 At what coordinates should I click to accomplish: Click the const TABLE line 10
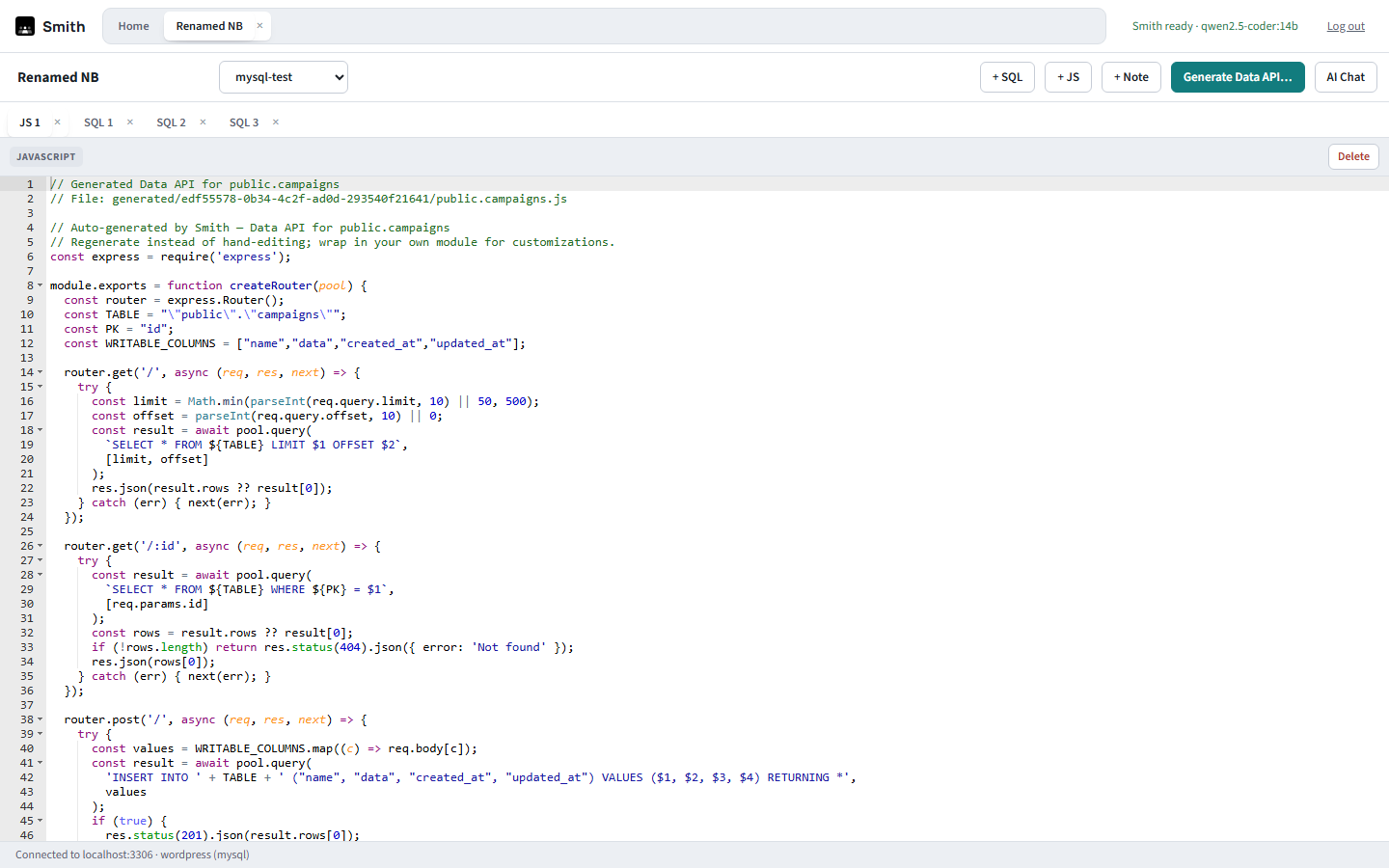pyautogui.click(x=204, y=314)
